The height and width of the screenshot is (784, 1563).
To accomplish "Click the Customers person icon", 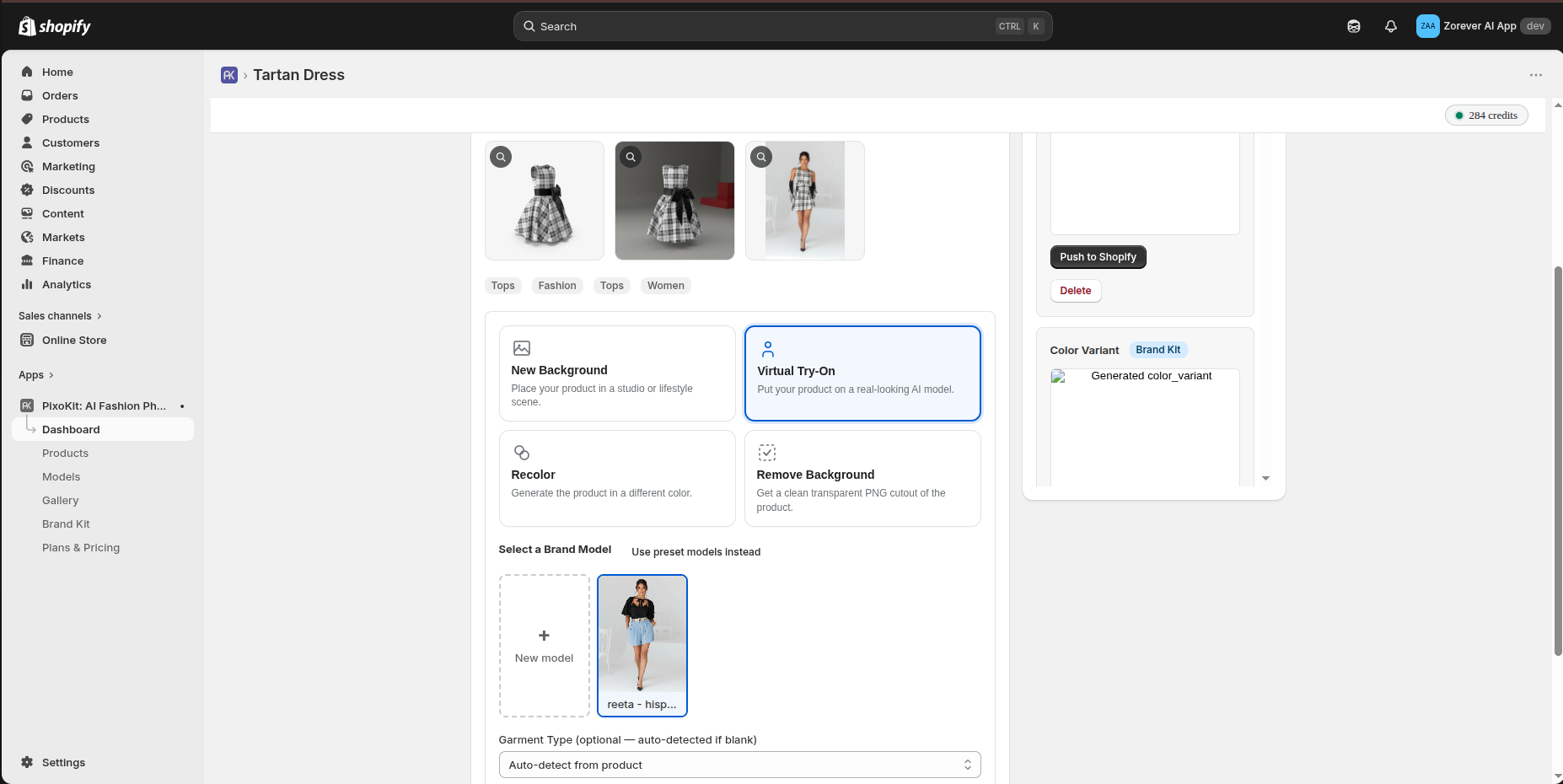I will (x=27, y=142).
